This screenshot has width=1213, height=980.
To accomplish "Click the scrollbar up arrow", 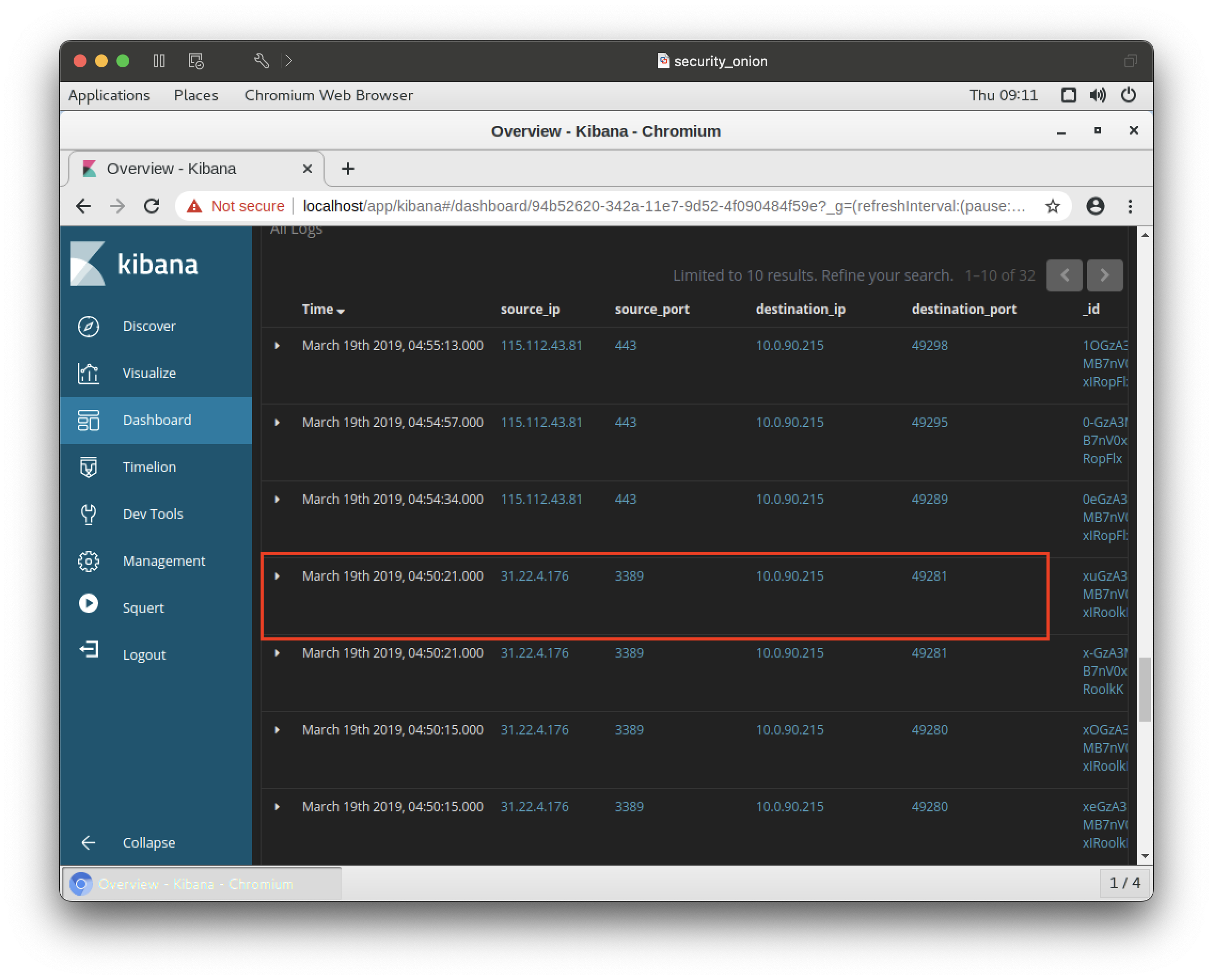I will click(x=1145, y=235).
